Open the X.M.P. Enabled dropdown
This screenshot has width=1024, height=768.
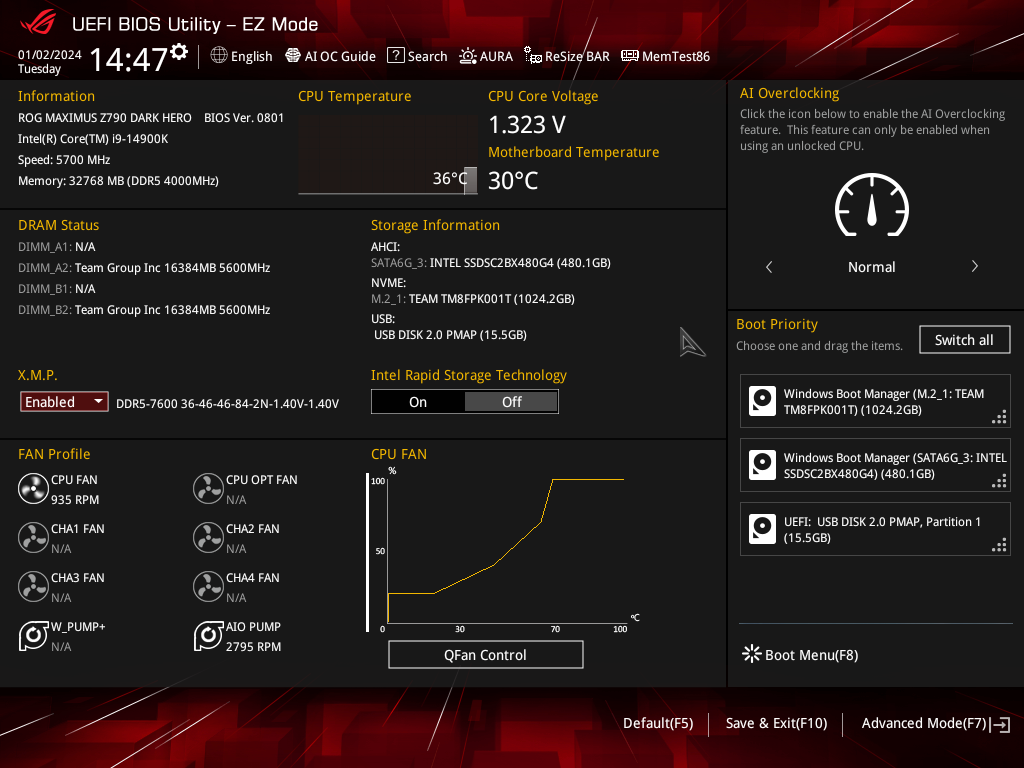point(64,402)
